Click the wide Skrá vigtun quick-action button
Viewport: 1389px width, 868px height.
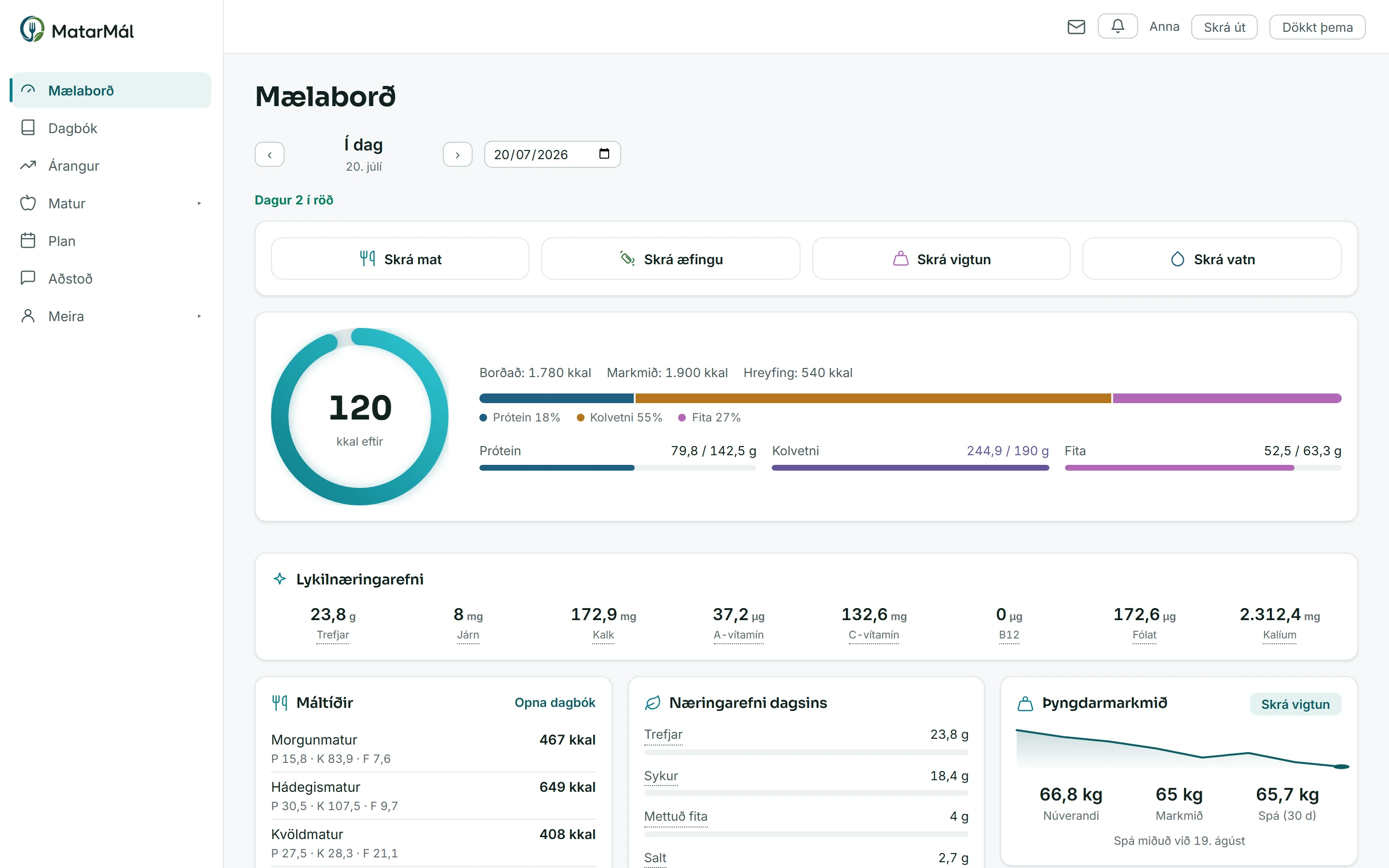pos(941,259)
